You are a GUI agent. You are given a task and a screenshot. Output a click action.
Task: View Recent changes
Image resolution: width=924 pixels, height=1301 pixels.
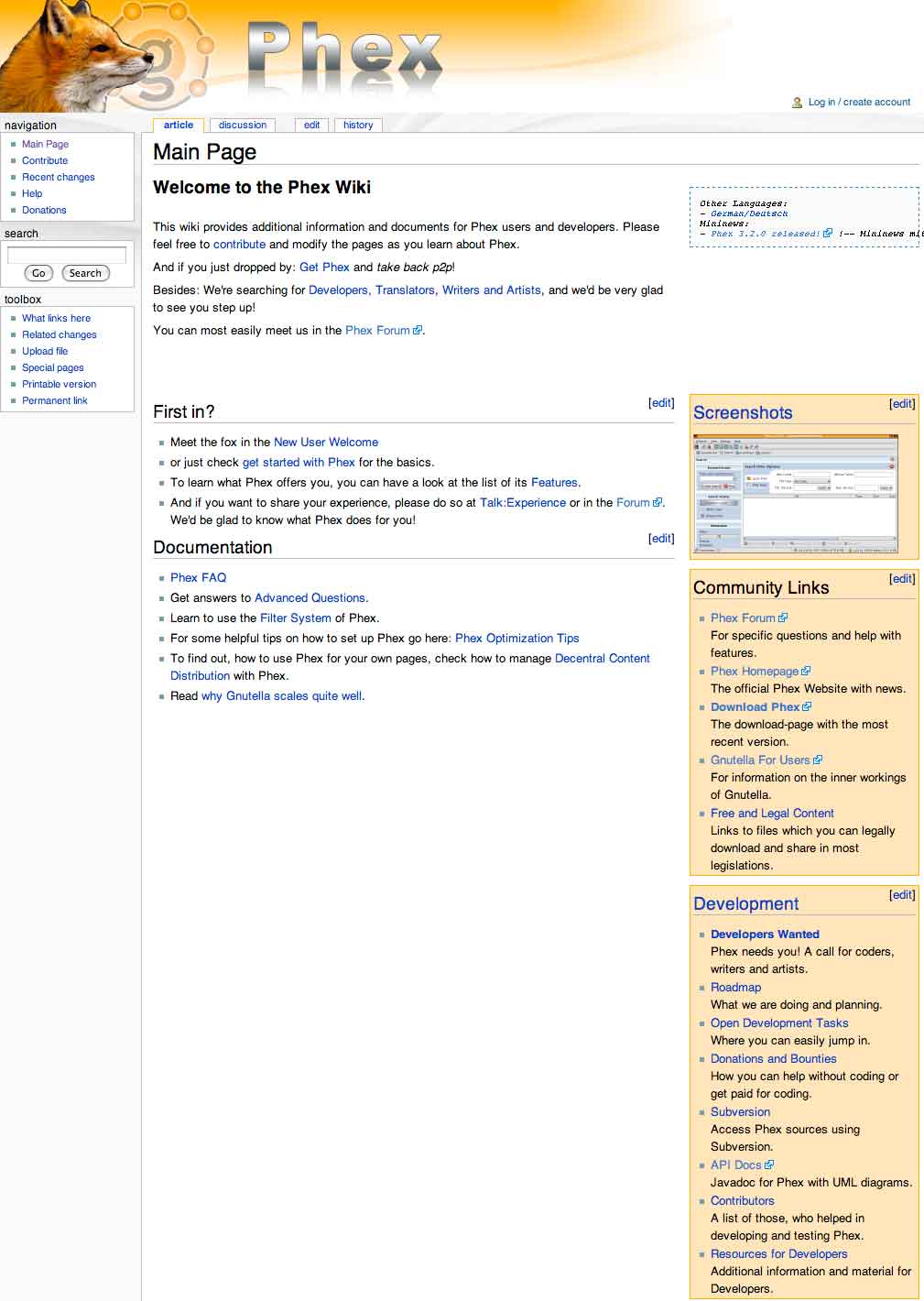pos(59,177)
